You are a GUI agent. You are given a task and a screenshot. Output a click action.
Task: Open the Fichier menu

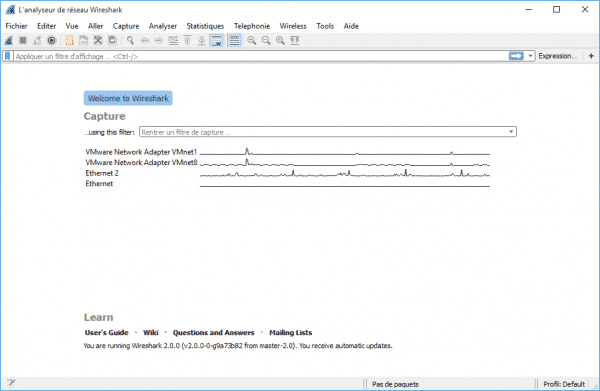16,26
